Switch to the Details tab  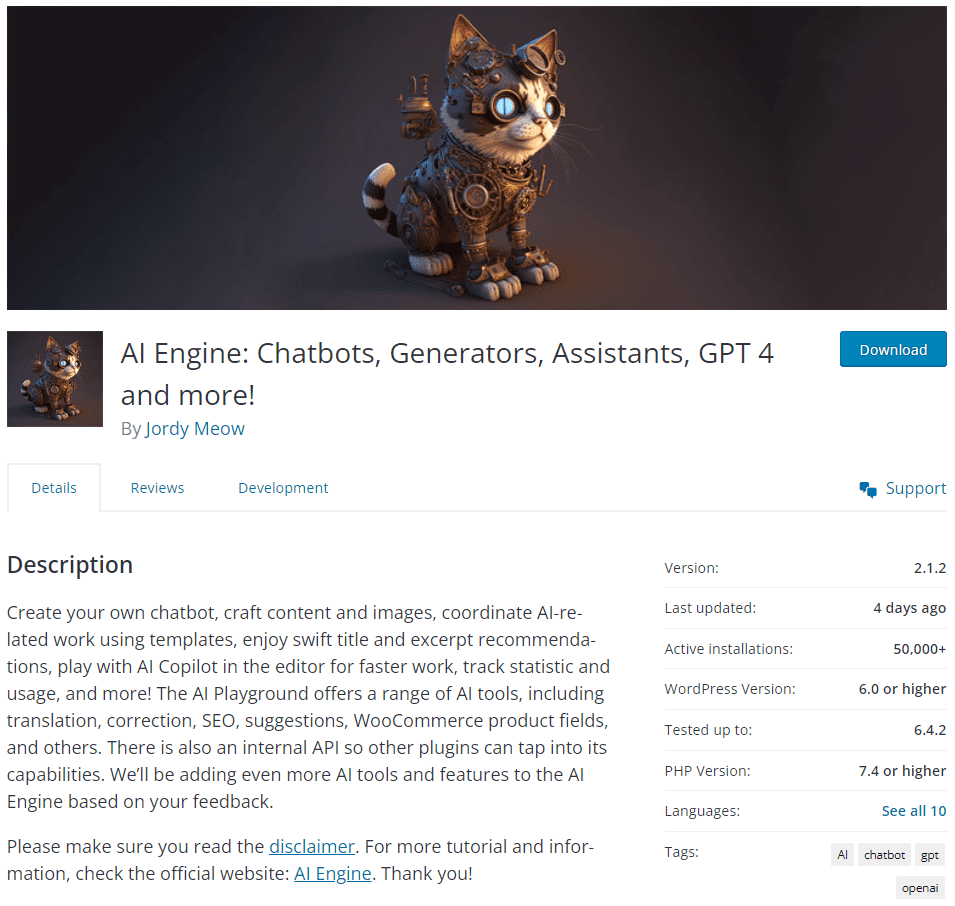click(x=54, y=488)
